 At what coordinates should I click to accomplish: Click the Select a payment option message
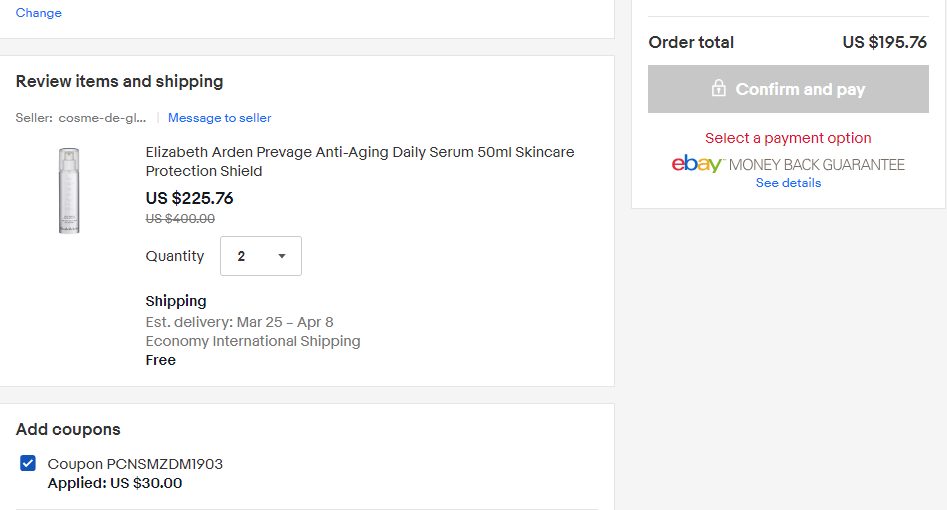pyautogui.click(x=788, y=138)
